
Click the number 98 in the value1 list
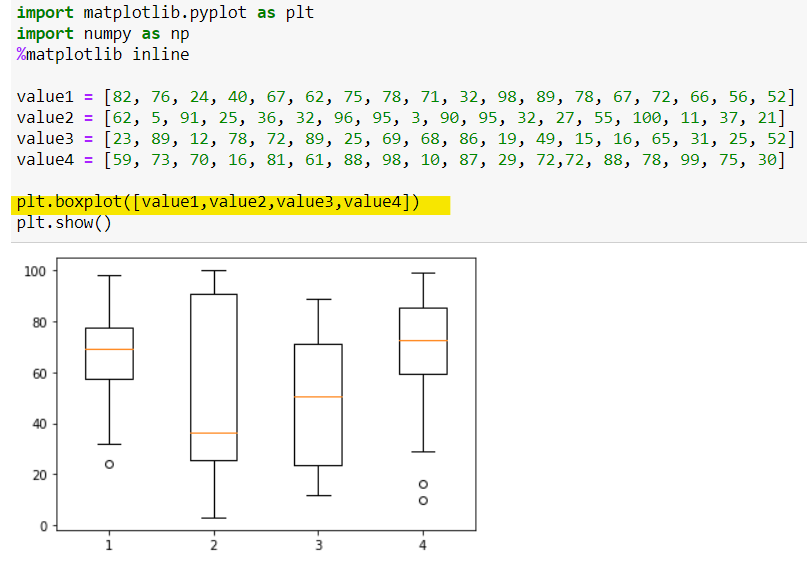pyautogui.click(x=507, y=97)
